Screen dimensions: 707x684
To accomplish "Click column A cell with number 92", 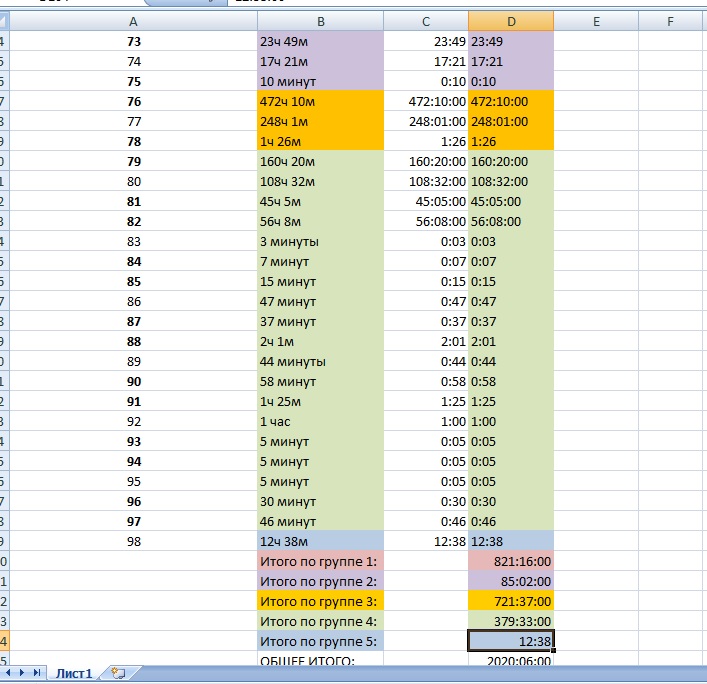I will coord(133,421).
